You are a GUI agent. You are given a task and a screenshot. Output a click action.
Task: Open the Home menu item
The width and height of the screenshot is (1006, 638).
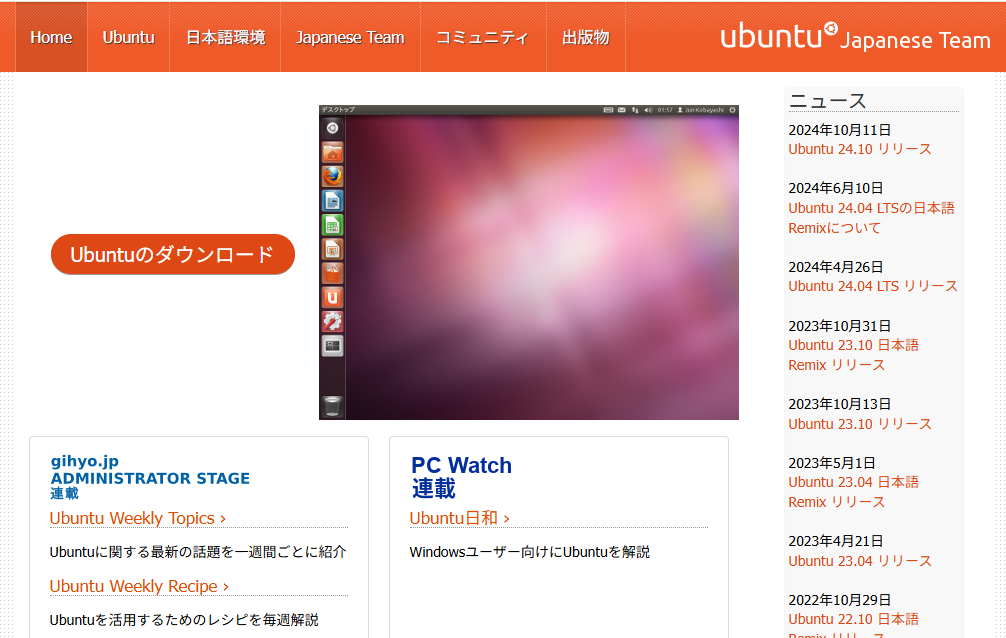[51, 37]
